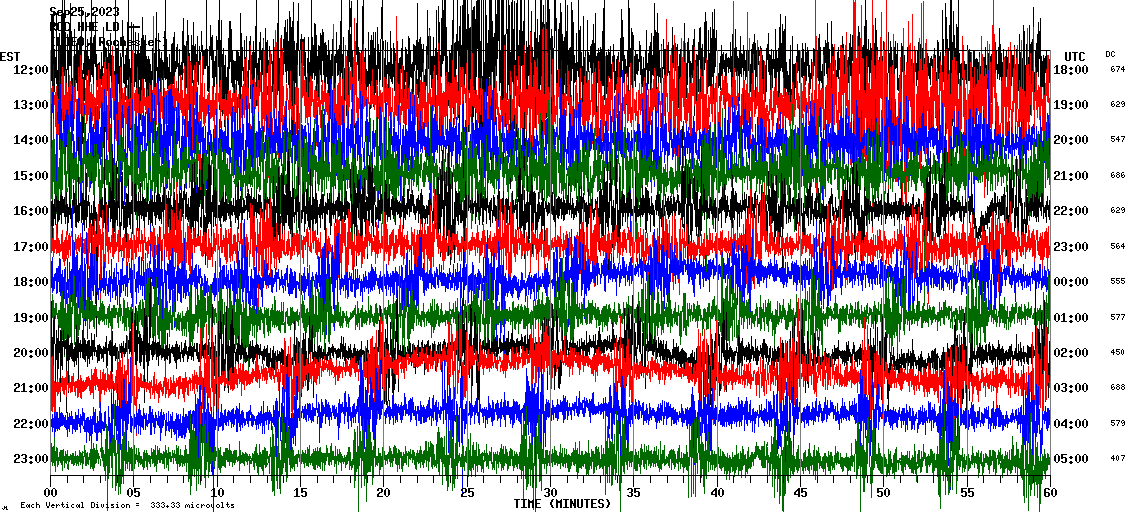The image size is (1130, 519).
Task: Click the DC value 564
Action: [1118, 247]
